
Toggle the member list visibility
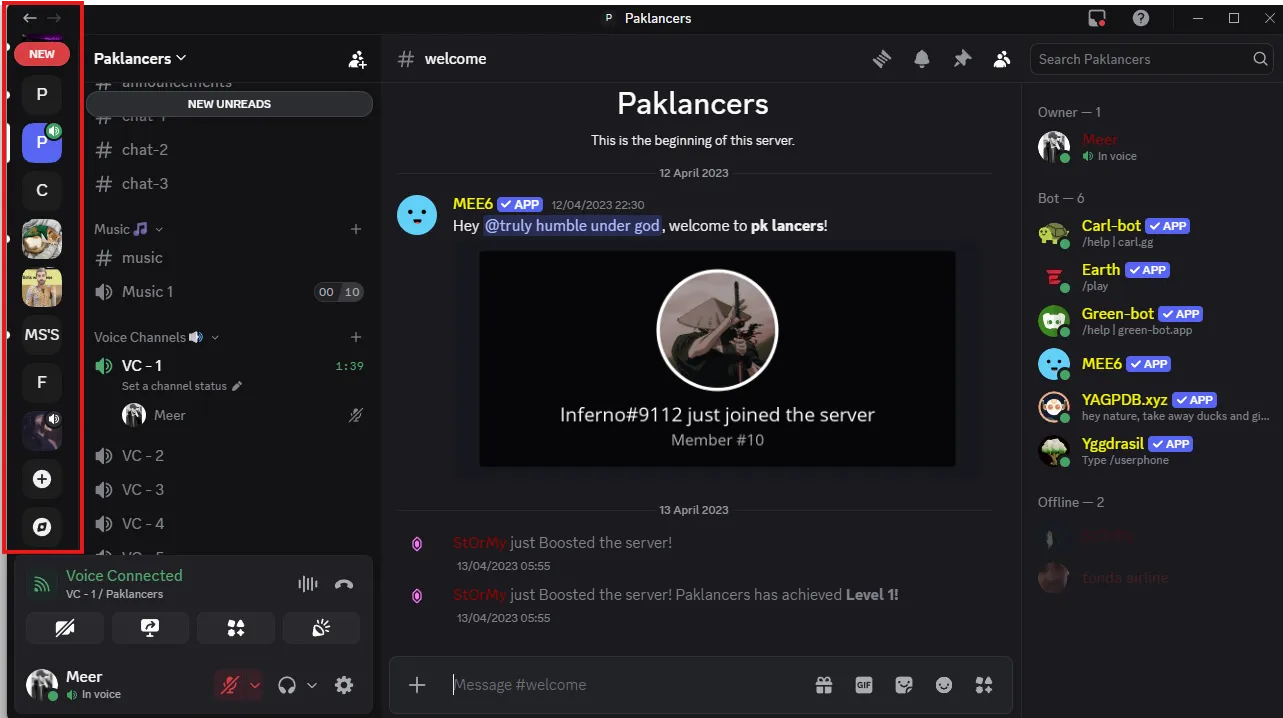[1001, 59]
